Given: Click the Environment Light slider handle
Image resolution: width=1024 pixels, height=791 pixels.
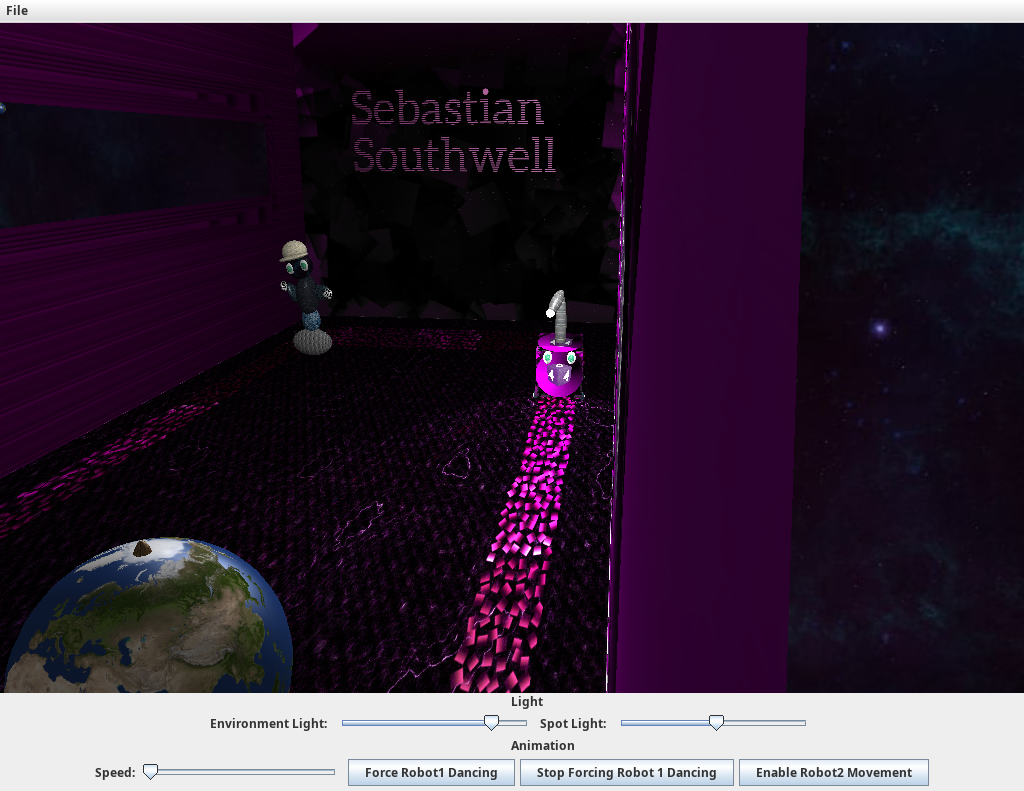Looking at the screenshot, I should click(491, 722).
